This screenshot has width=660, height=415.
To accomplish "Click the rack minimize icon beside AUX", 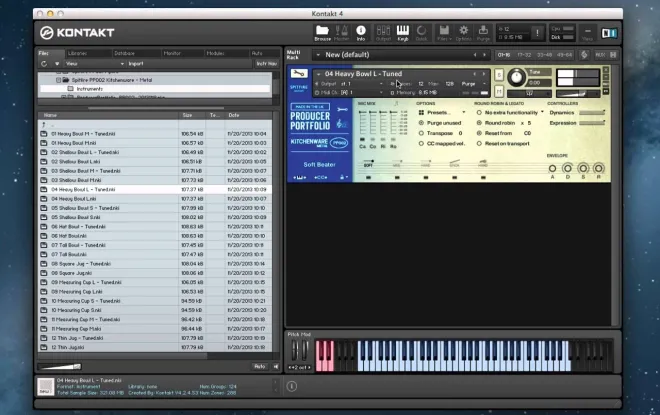I will click(x=613, y=55).
